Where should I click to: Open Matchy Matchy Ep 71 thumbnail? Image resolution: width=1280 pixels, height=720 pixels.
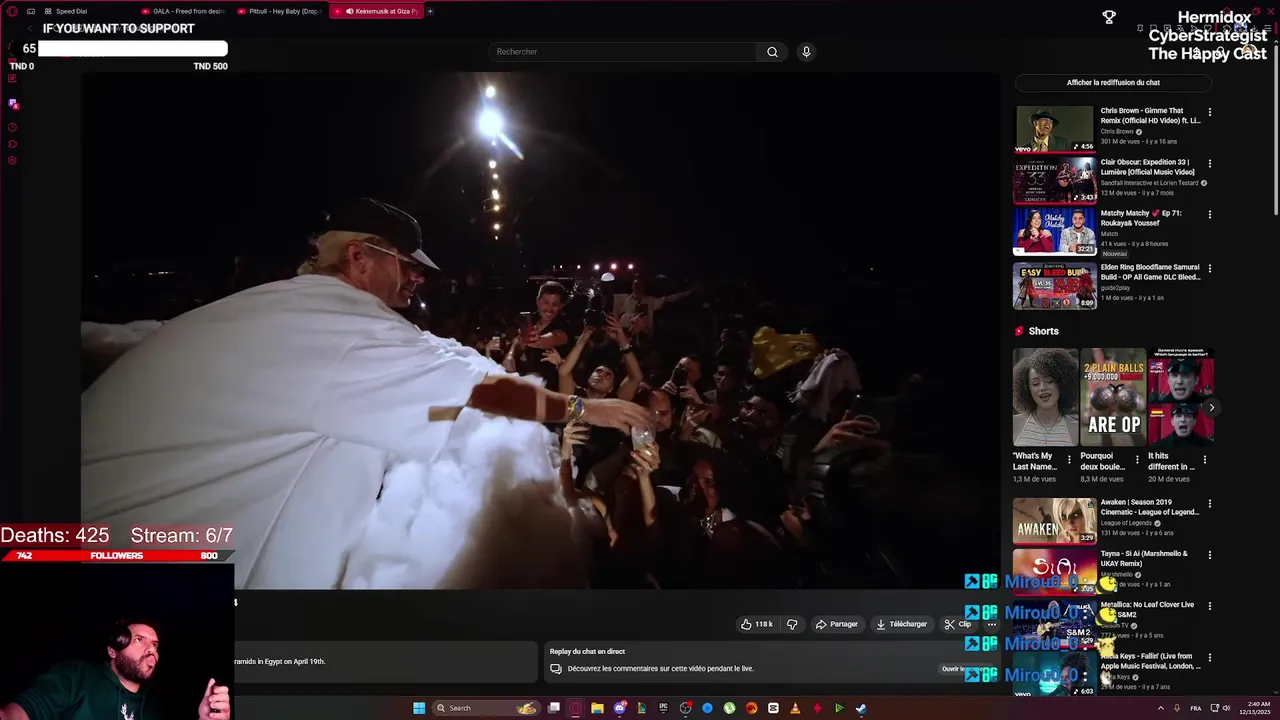1054,231
